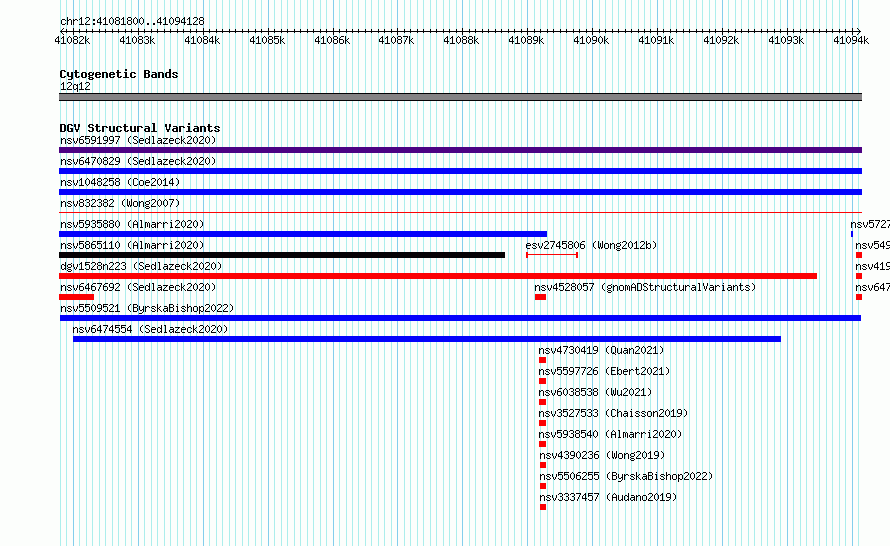Open dgv1528n223 (Sedlazeck2020) variant label
The height and width of the screenshot is (546, 890).
pyautogui.click(x=141, y=266)
